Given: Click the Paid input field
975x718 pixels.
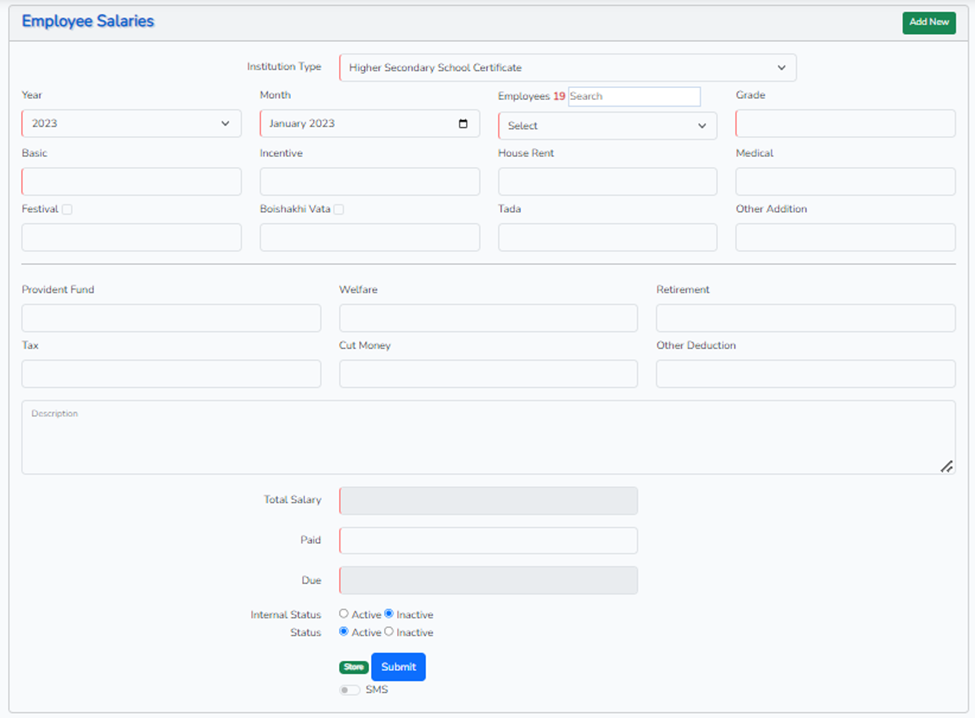Looking at the screenshot, I should tap(489, 540).
